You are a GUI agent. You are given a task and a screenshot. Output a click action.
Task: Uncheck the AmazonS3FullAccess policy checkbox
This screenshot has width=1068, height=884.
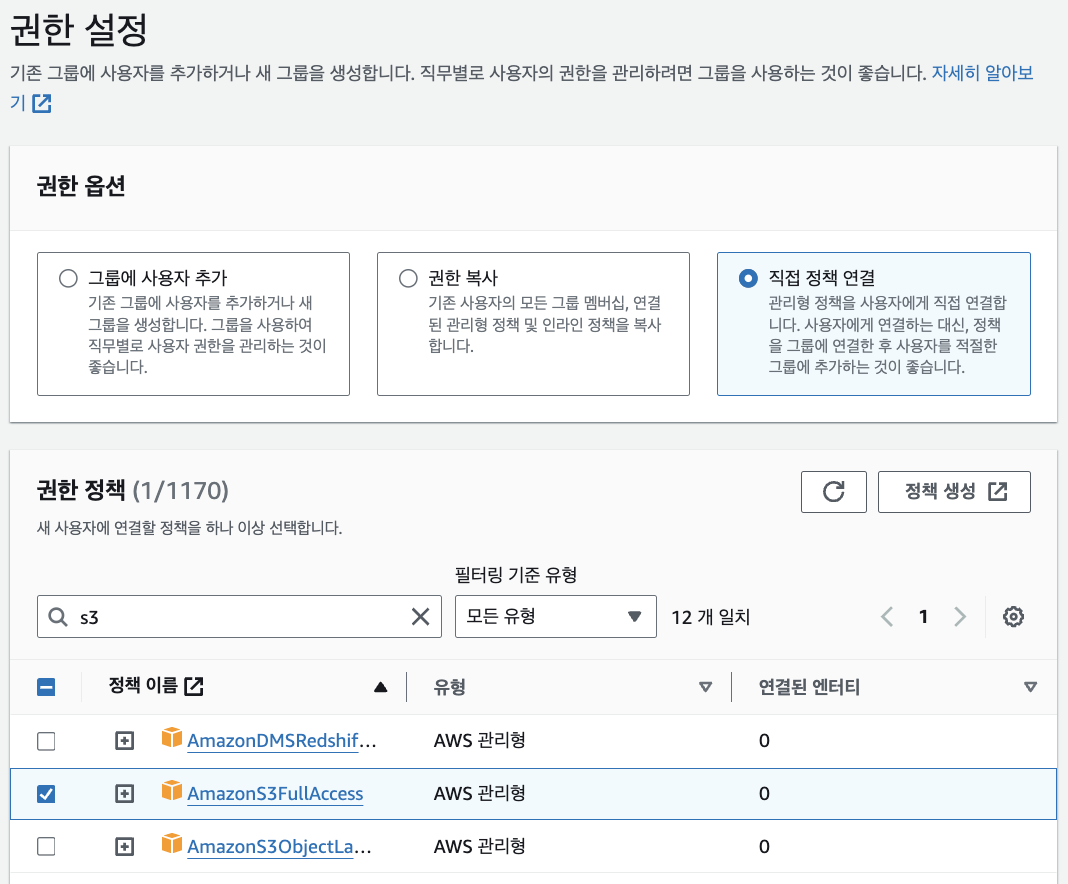[46, 794]
